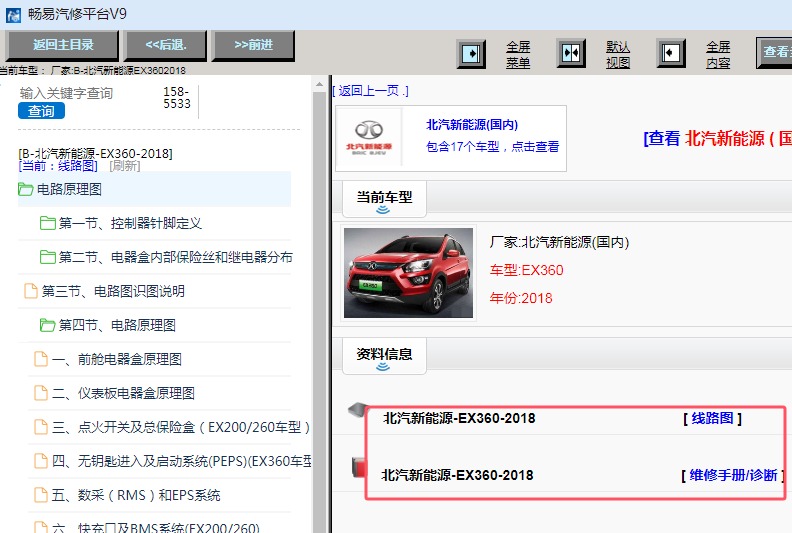Click the blue 查询 search button

point(41,111)
